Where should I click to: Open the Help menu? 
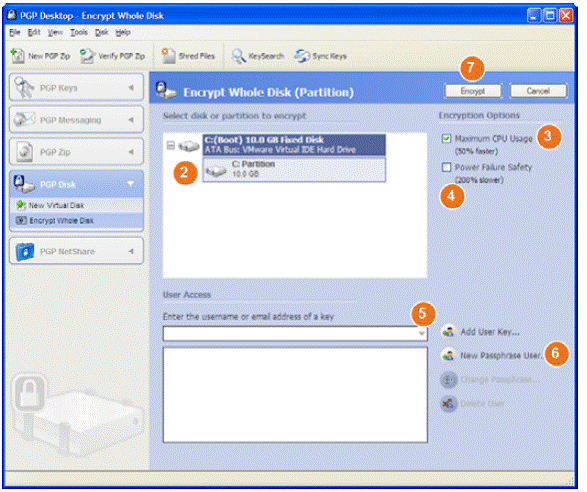coord(123,33)
